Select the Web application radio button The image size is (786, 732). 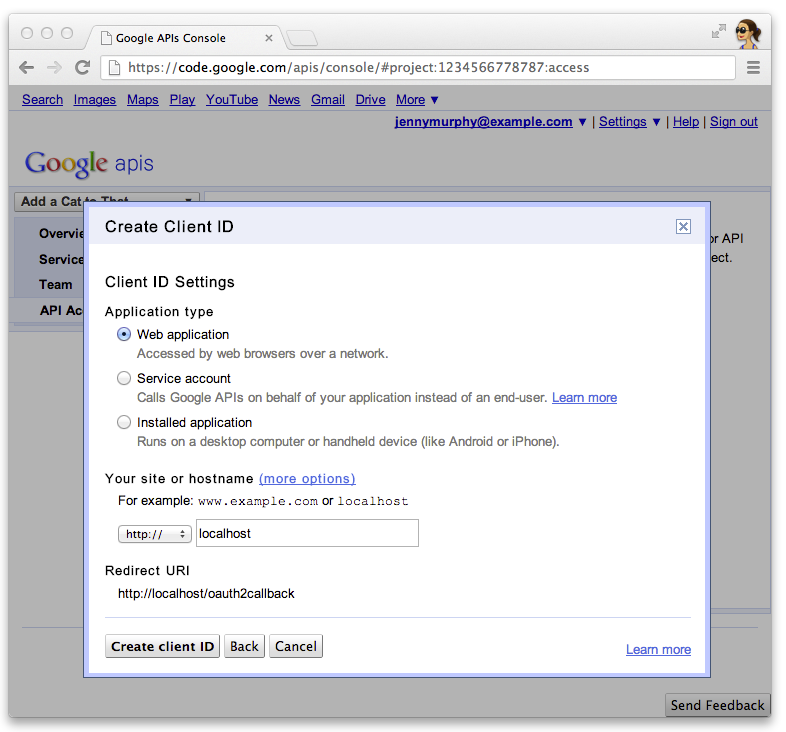pos(124,335)
